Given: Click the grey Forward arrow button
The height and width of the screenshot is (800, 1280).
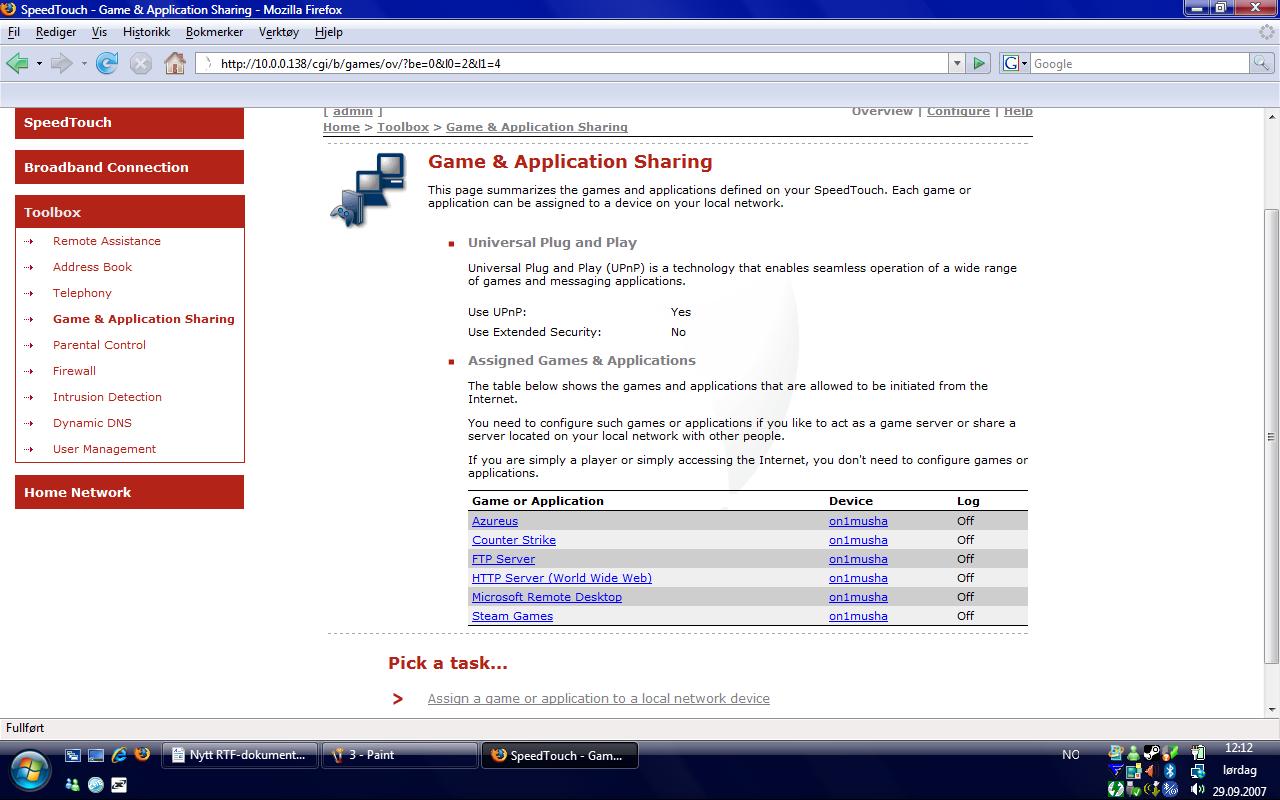Looking at the screenshot, I should coord(61,63).
